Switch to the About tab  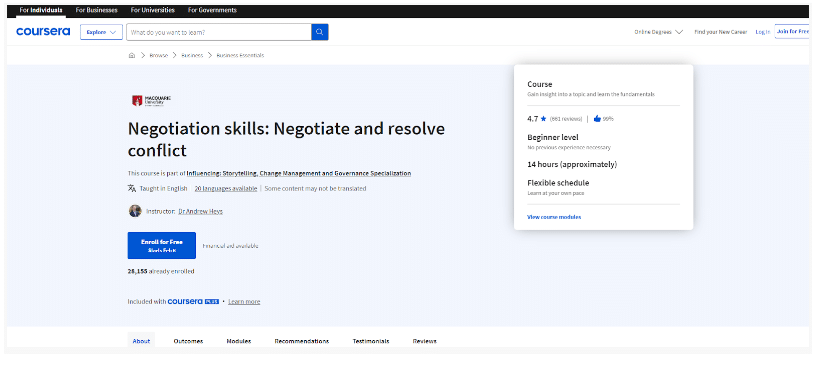[141, 341]
